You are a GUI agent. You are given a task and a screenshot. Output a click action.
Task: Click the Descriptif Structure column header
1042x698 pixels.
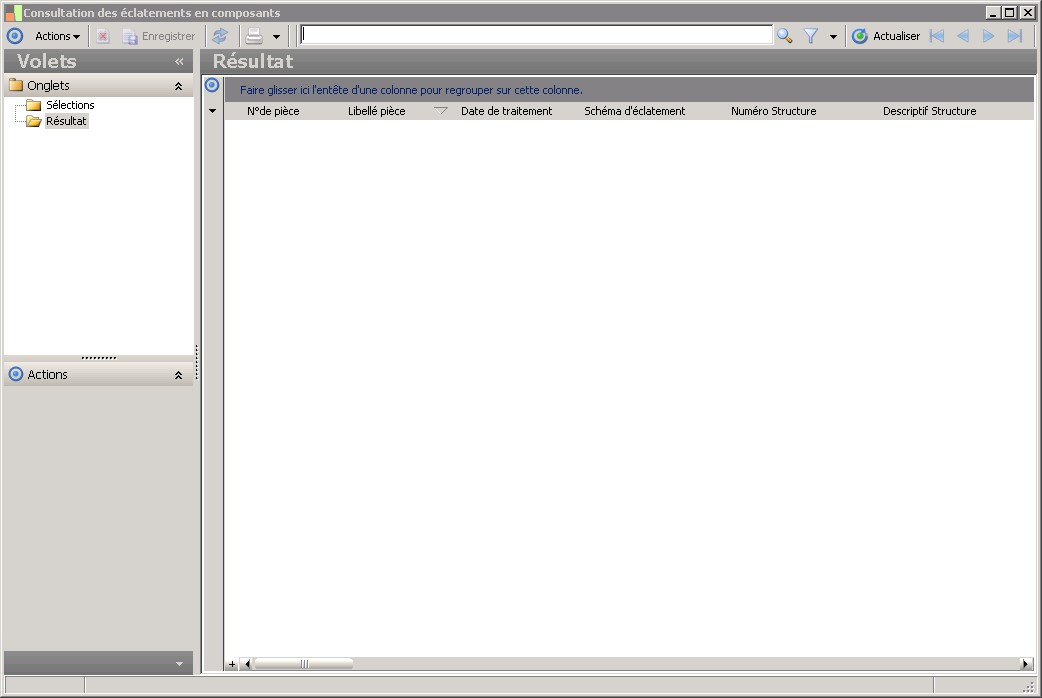point(930,111)
